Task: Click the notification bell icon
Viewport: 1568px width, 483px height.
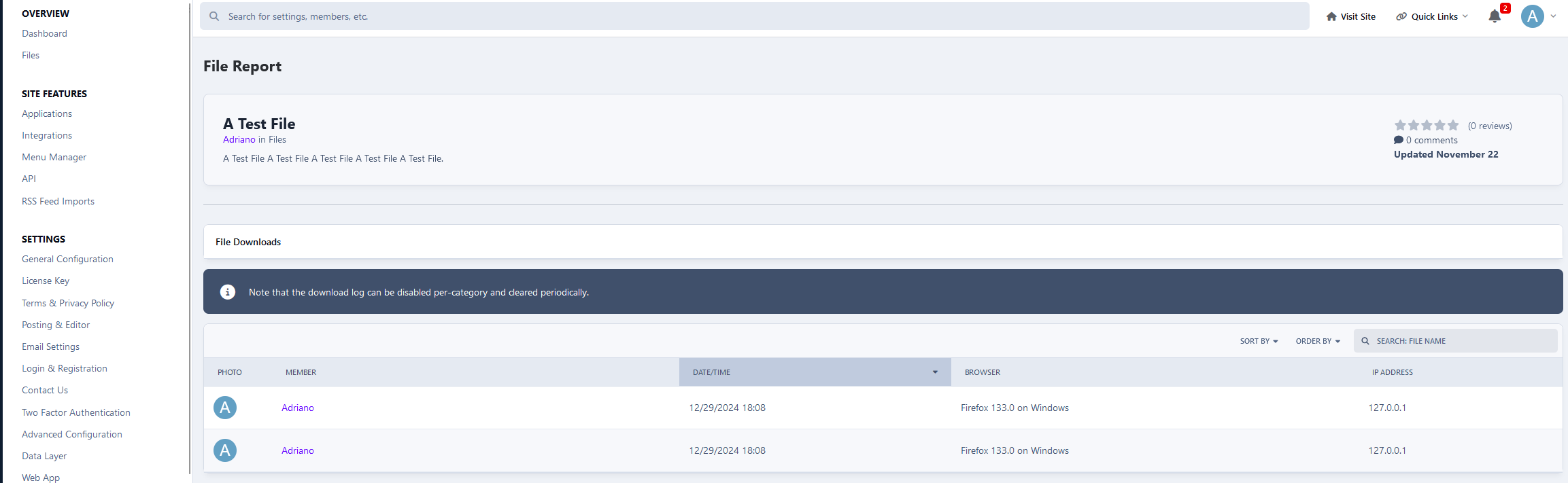Action: tap(1494, 16)
